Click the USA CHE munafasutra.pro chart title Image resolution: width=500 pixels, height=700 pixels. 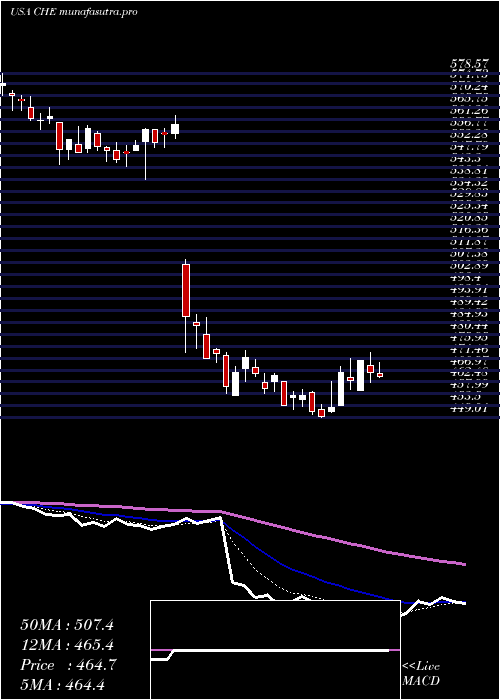point(74,12)
